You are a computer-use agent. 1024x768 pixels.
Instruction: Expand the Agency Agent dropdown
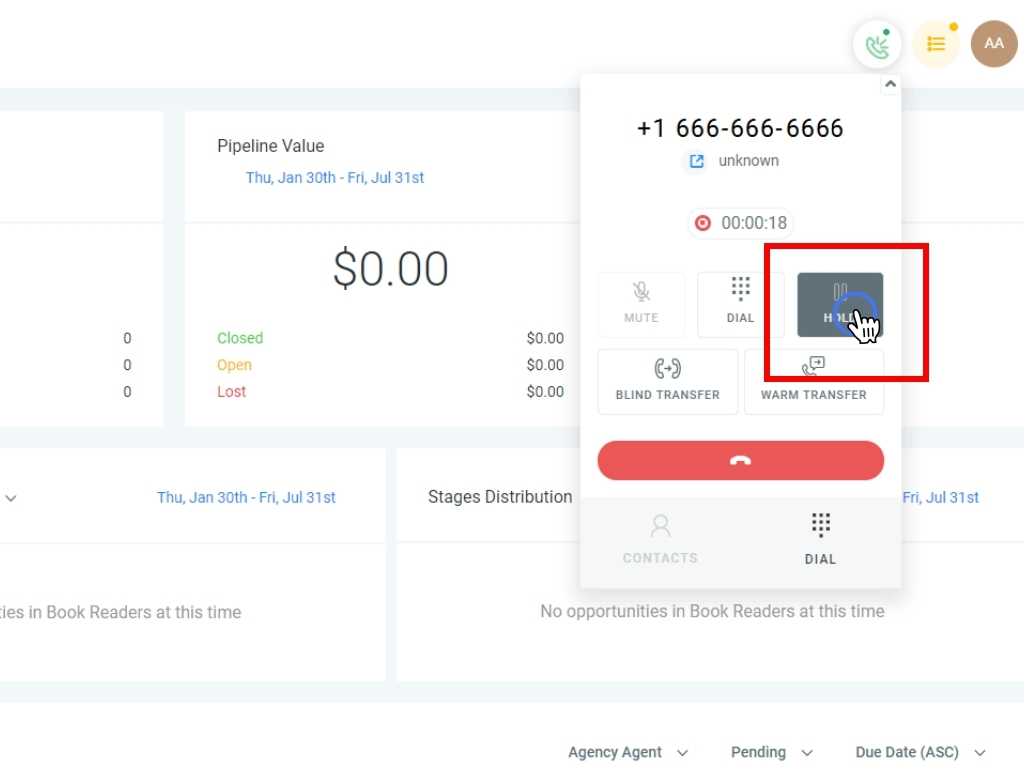point(628,752)
